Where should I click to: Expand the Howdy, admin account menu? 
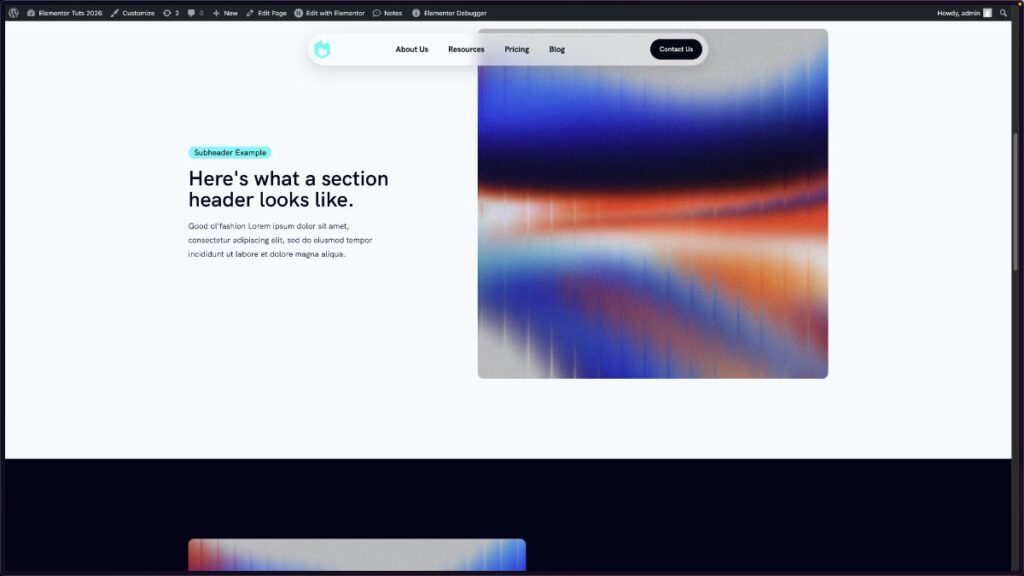click(957, 13)
